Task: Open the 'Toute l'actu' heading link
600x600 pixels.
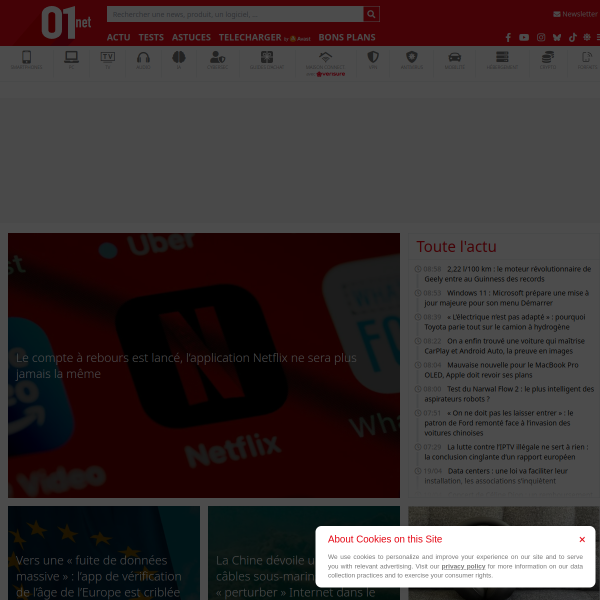Action: [x=456, y=246]
